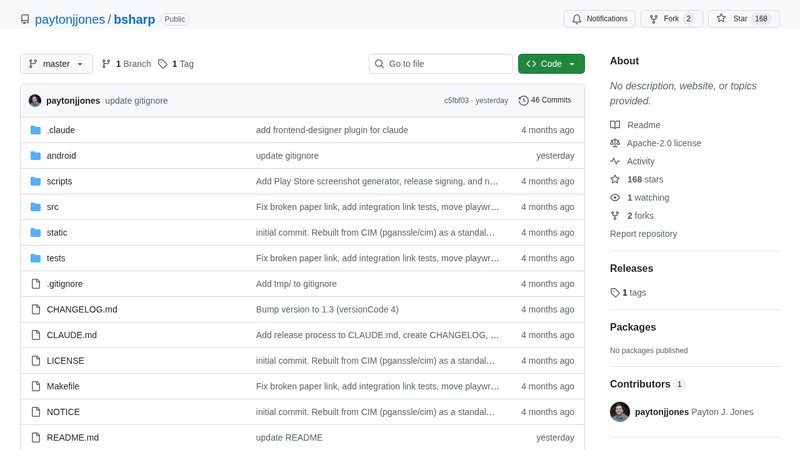Open the 46 Commits link
Image resolution: width=800 pixels, height=450 pixels.
[x=545, y=100]
